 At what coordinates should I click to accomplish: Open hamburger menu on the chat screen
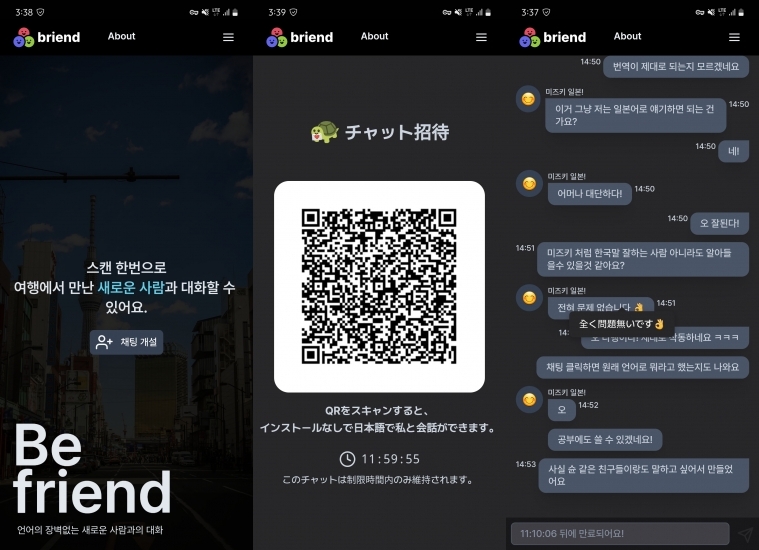734,37
